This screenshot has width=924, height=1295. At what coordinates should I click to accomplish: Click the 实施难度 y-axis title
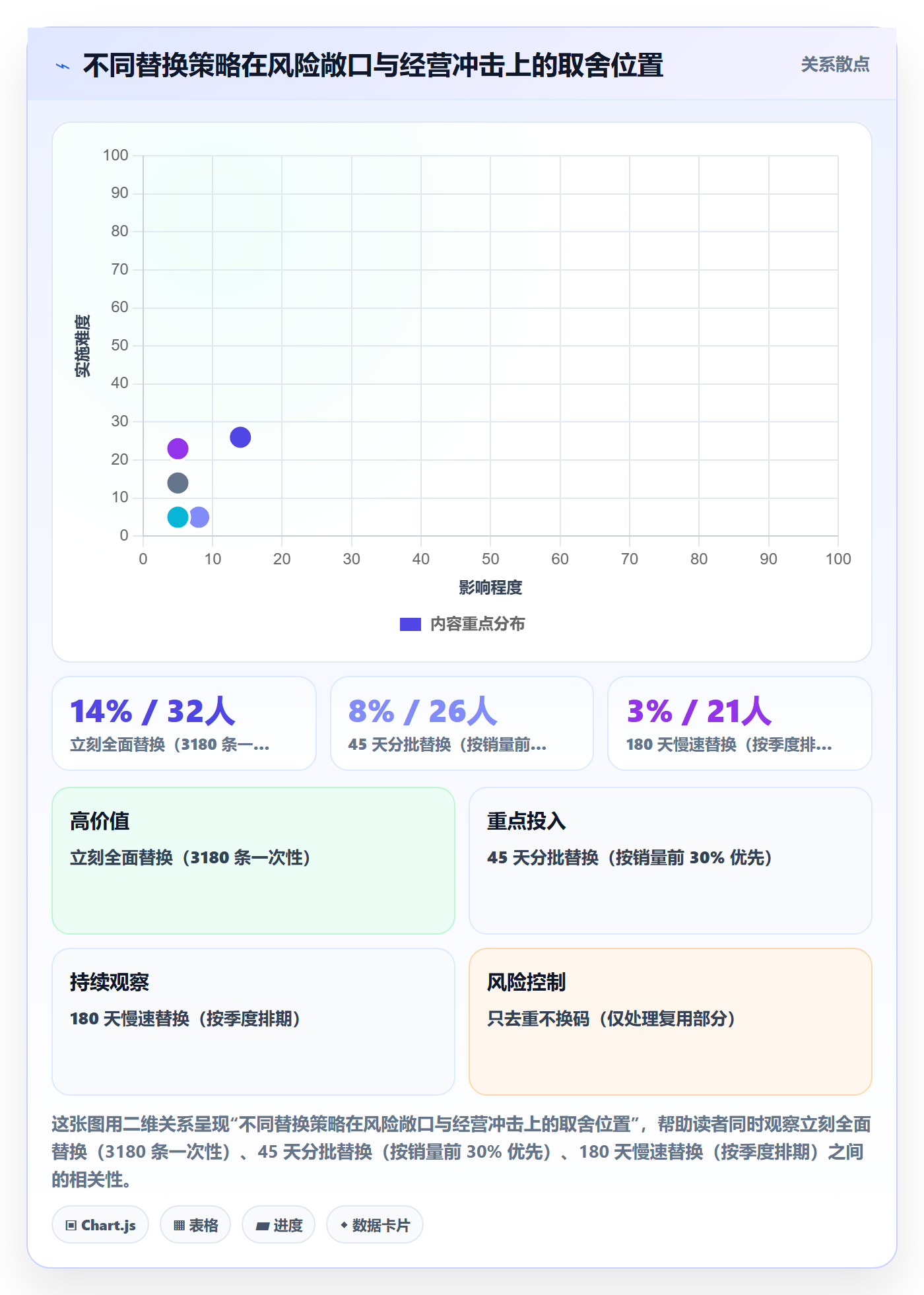[82, 346]
